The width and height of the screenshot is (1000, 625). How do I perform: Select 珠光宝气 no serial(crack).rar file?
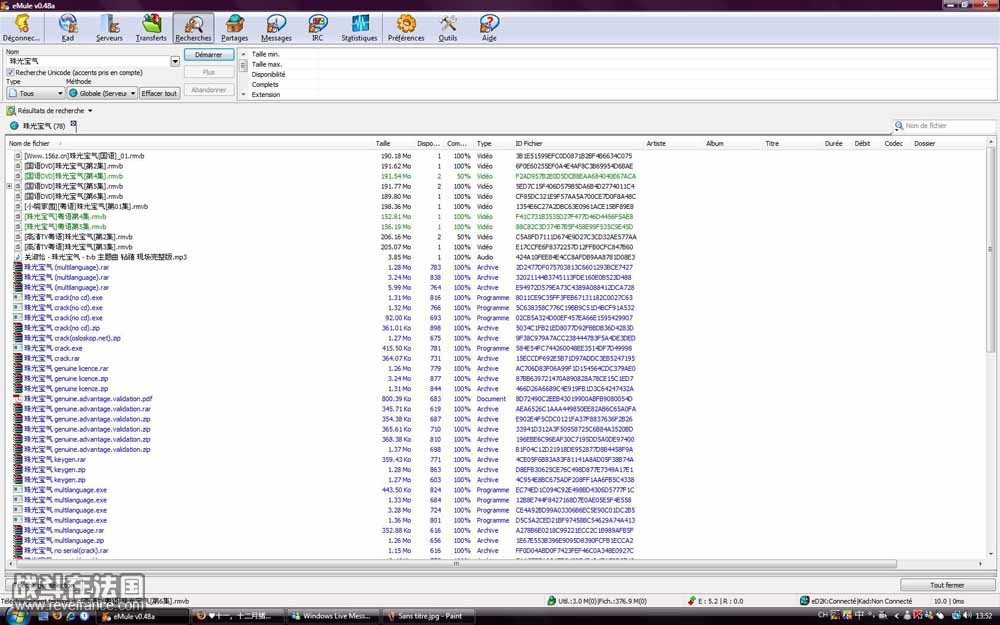(66, 550)
